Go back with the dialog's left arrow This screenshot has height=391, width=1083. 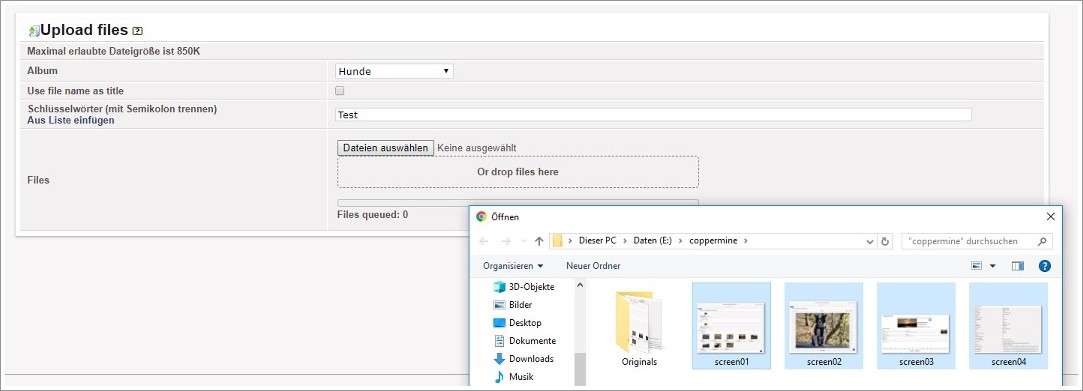483,241
